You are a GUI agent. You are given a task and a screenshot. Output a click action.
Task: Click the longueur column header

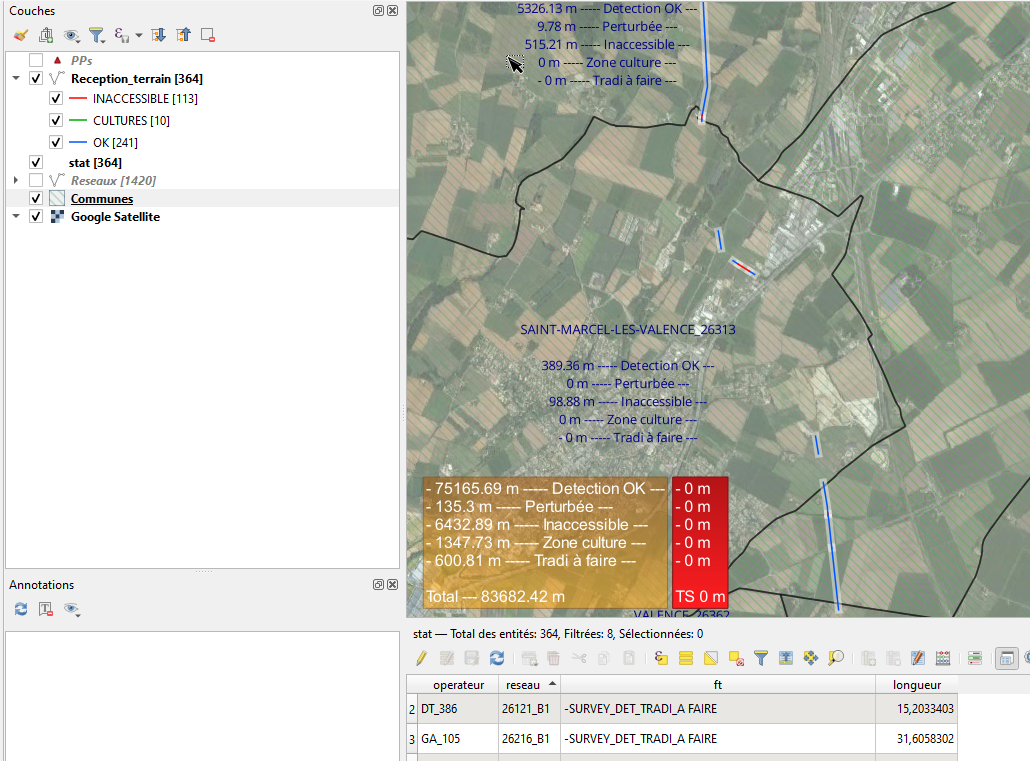click(x=916, y=685)
